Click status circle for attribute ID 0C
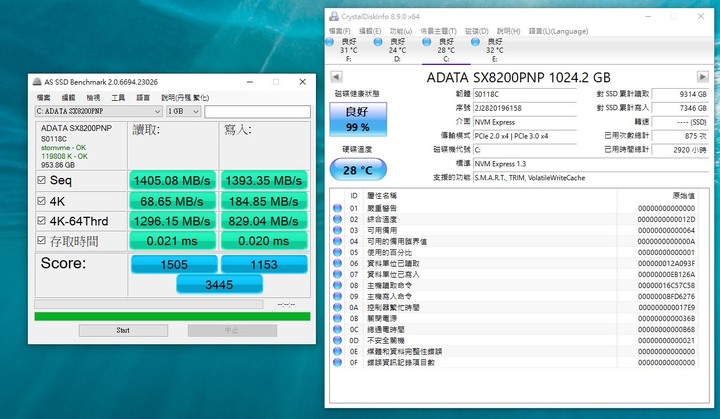This screenshot has height=419, width=720. [338, 329]
